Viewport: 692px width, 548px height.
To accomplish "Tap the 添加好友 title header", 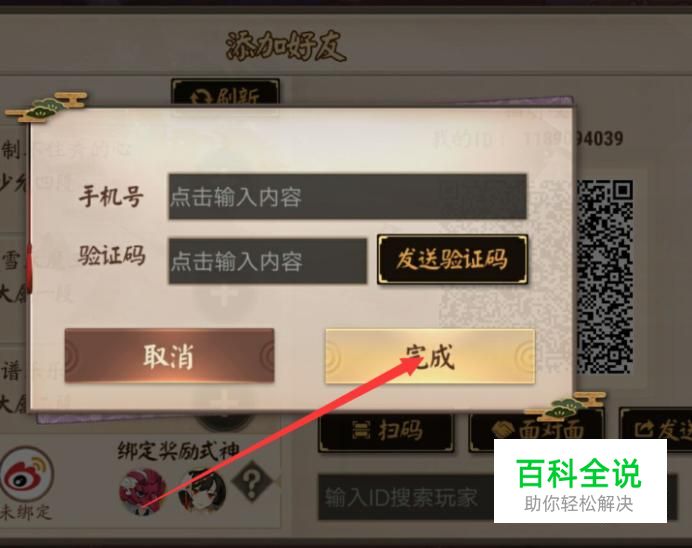I will [x=286, y=46].
